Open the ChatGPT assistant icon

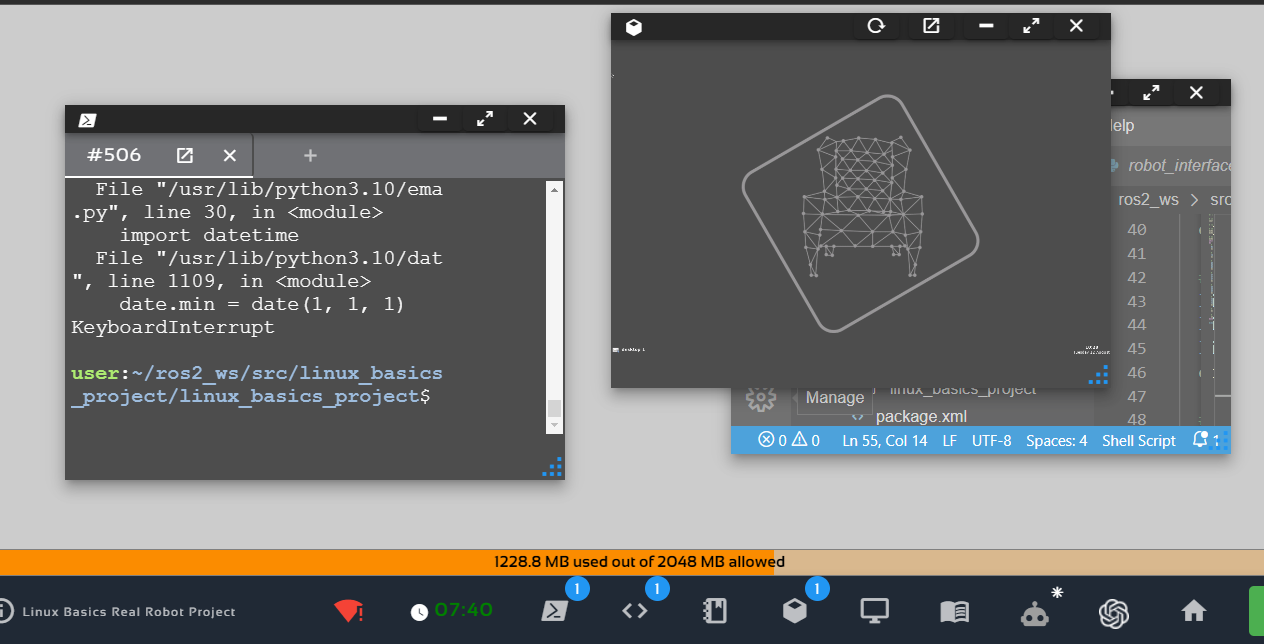pos(1114,611)
